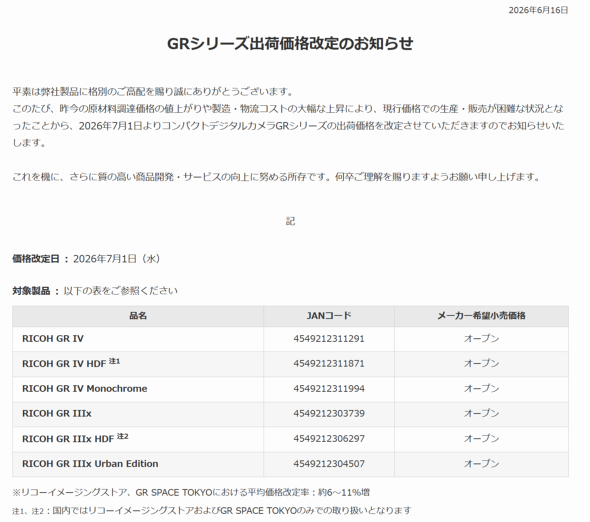Click JAN code 4549212311994
Viewport: 590px width, 522px height.
pyautogui.click(x=329, y=389)
